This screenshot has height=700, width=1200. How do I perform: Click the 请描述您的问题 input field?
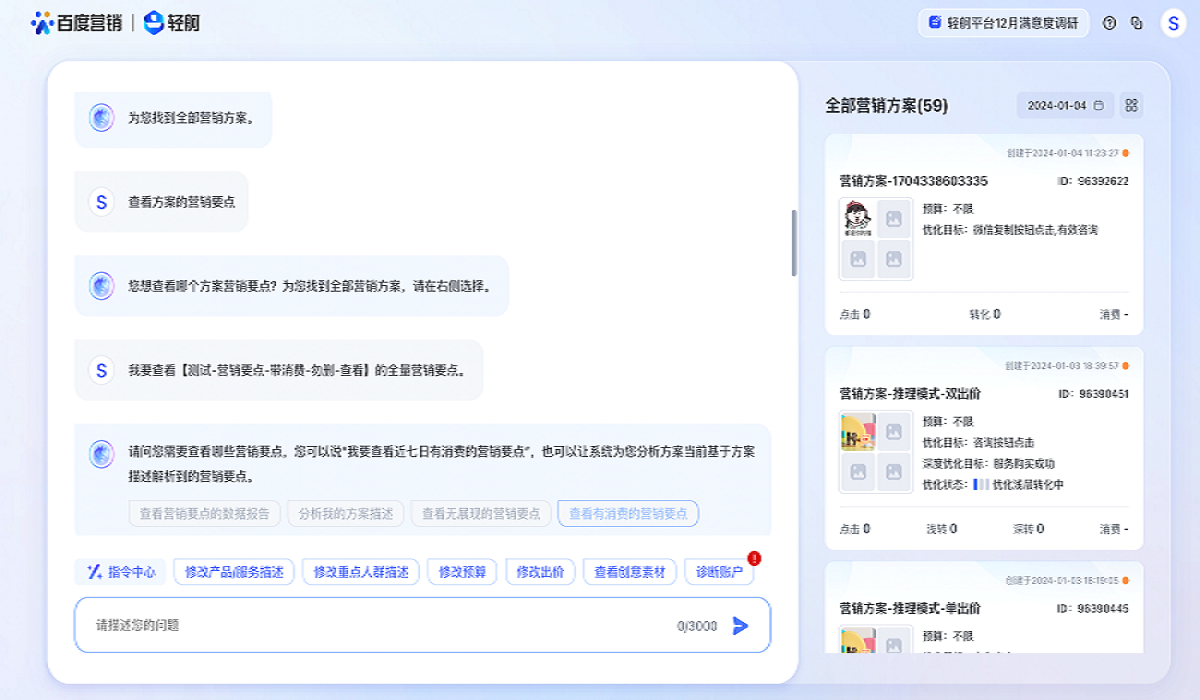point(380,626)
